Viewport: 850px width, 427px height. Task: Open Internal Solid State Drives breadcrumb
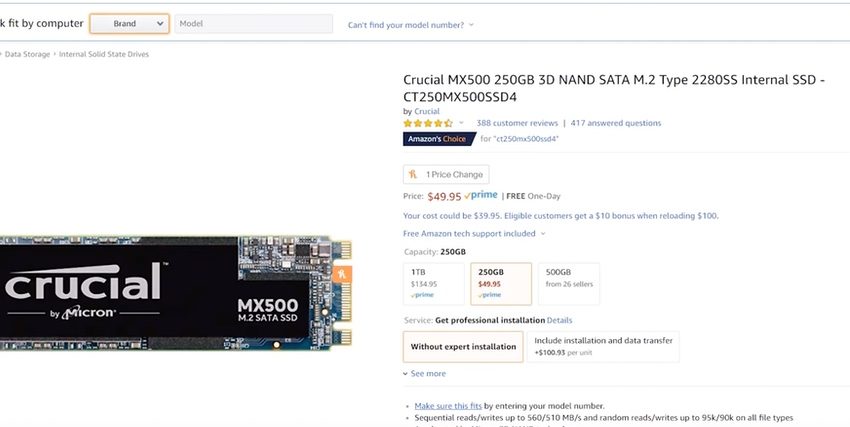coord(104,54)
